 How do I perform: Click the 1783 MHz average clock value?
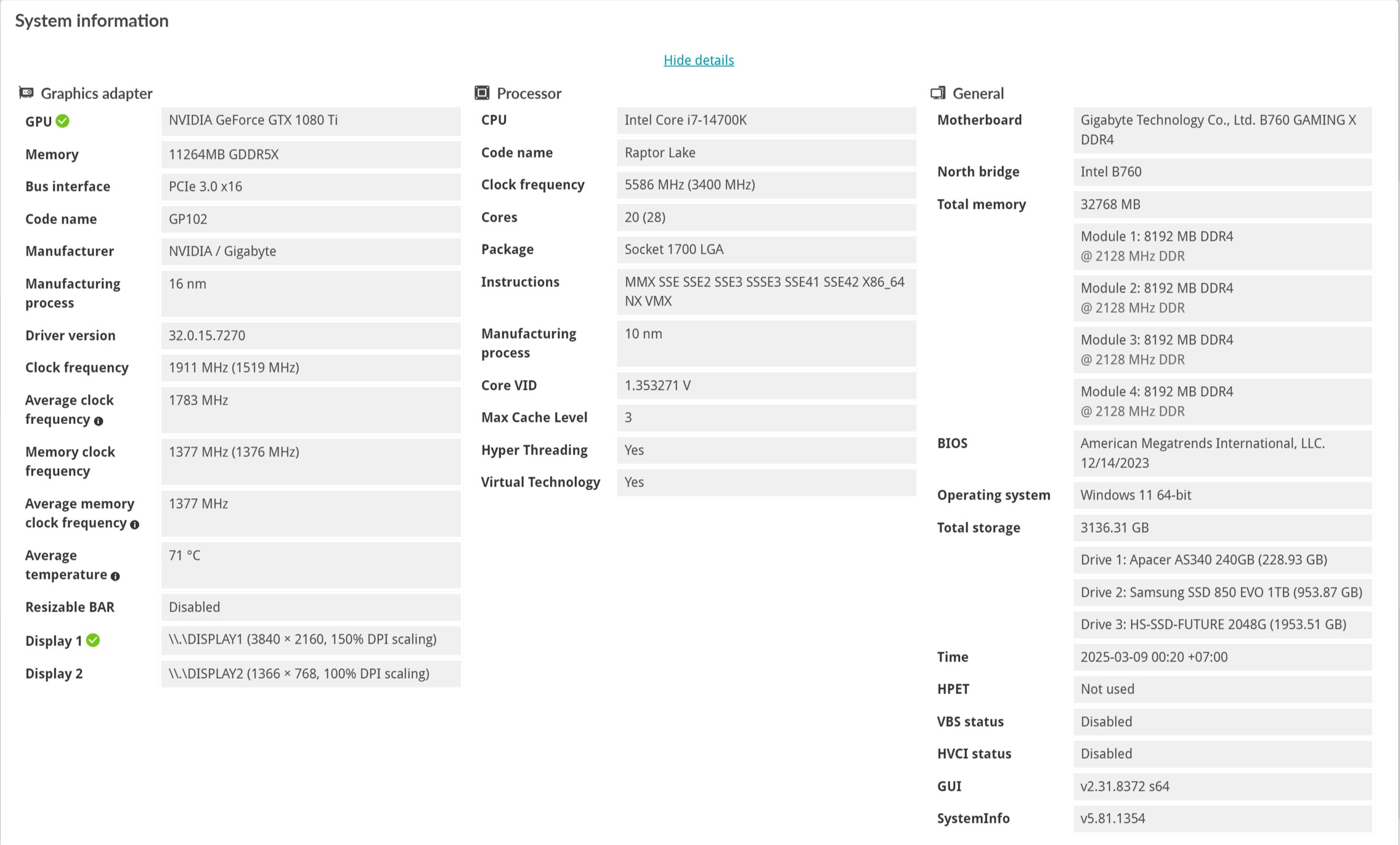pos(311,410)
